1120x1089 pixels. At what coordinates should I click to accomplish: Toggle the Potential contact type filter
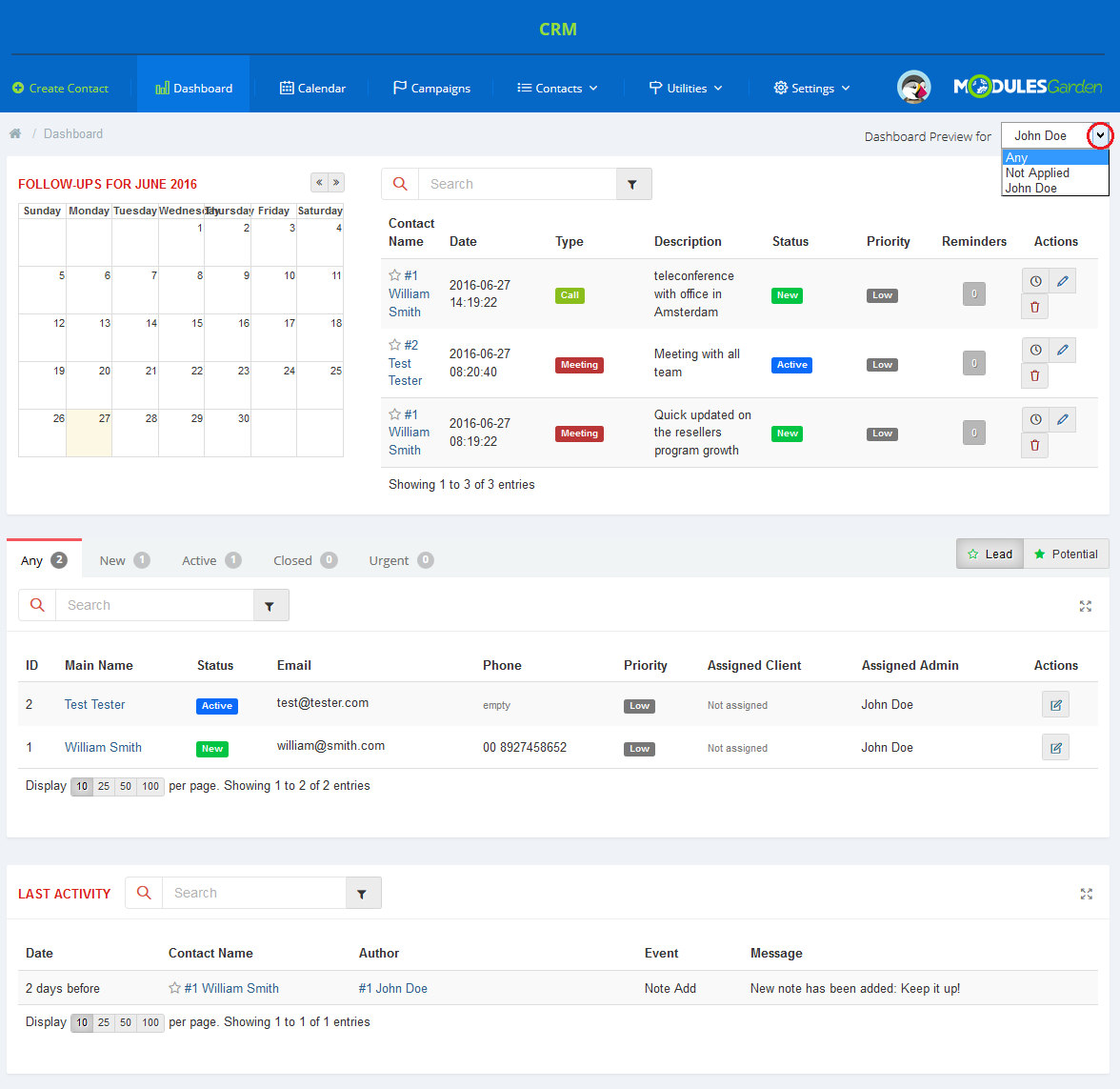[x=1066, y=554]
